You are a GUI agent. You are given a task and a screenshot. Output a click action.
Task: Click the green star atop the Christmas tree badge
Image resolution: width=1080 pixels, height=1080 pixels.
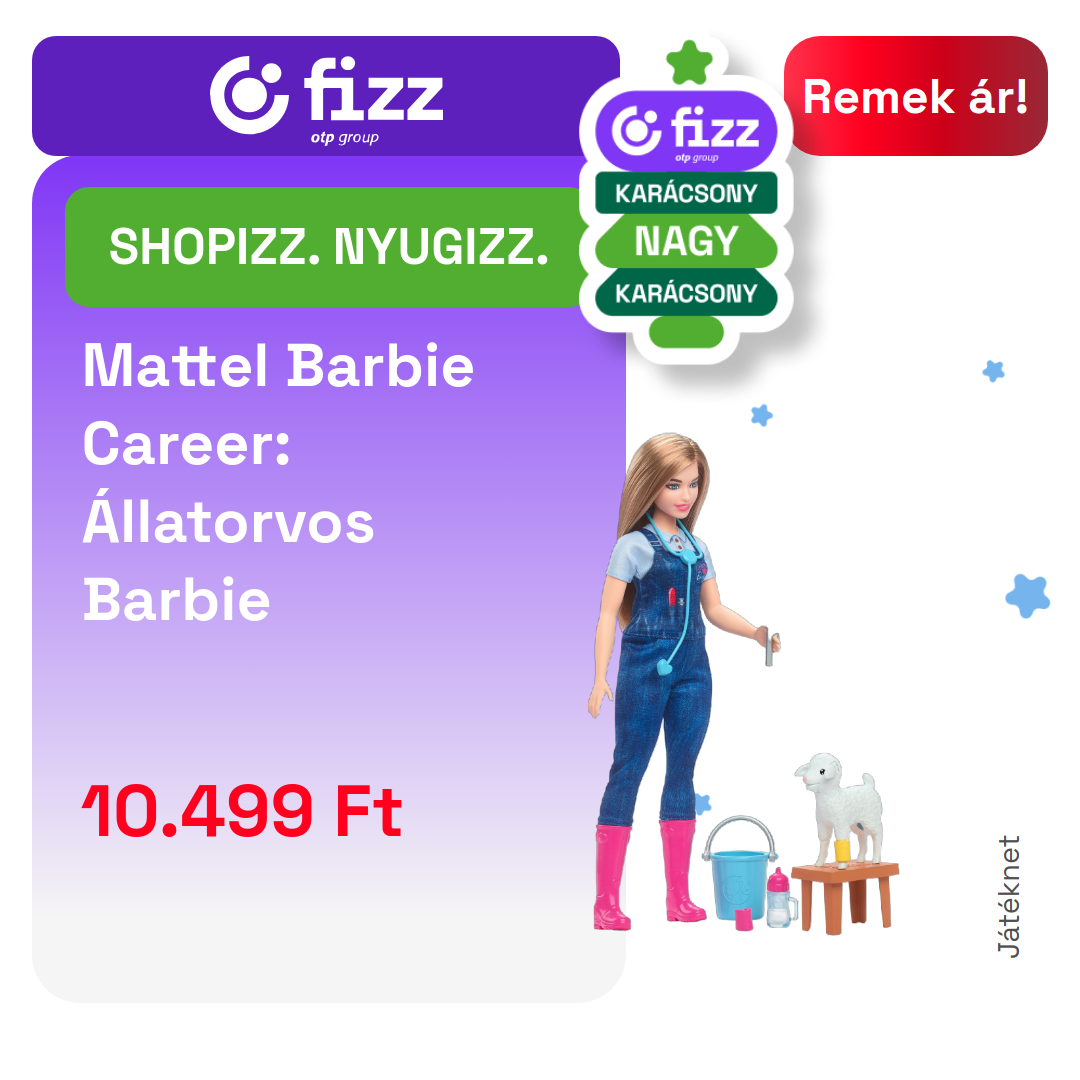pyautogui.click(x=689, y=63)
